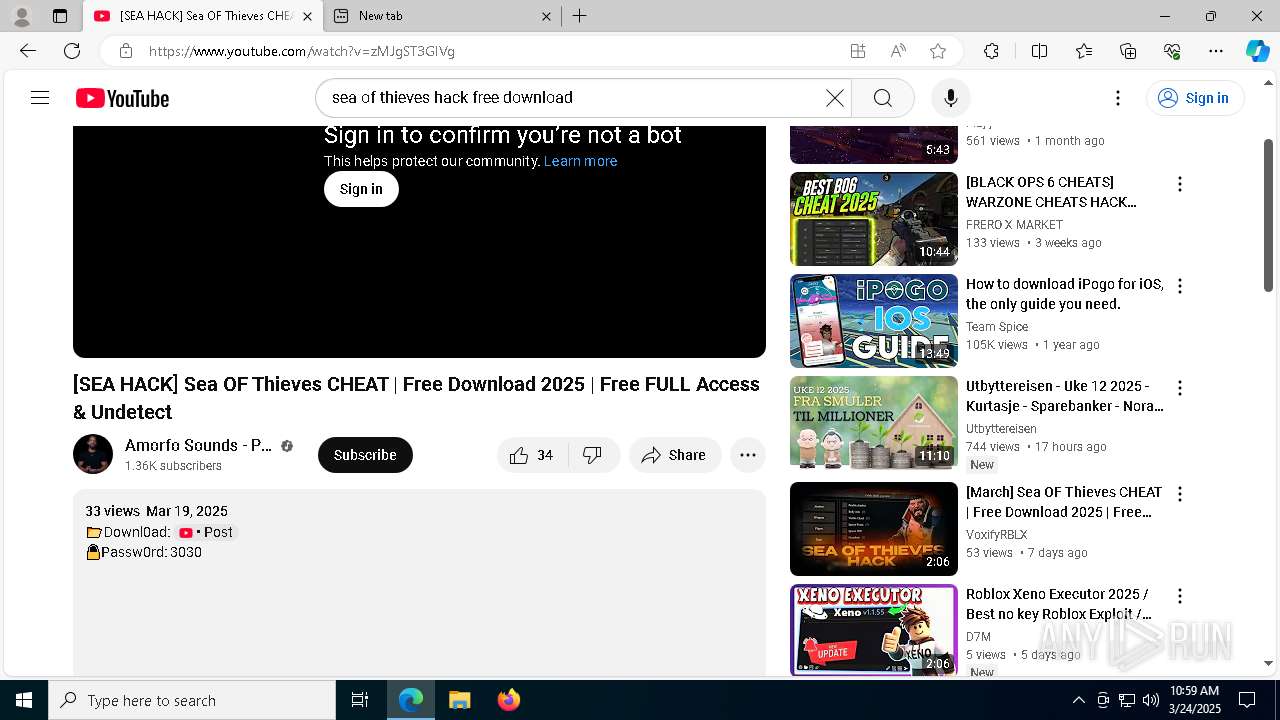Open BEST BO6 CHEAT 2025 thumbnail
The height and width of the screenshot is (720, 1280).
coord(874,219)
